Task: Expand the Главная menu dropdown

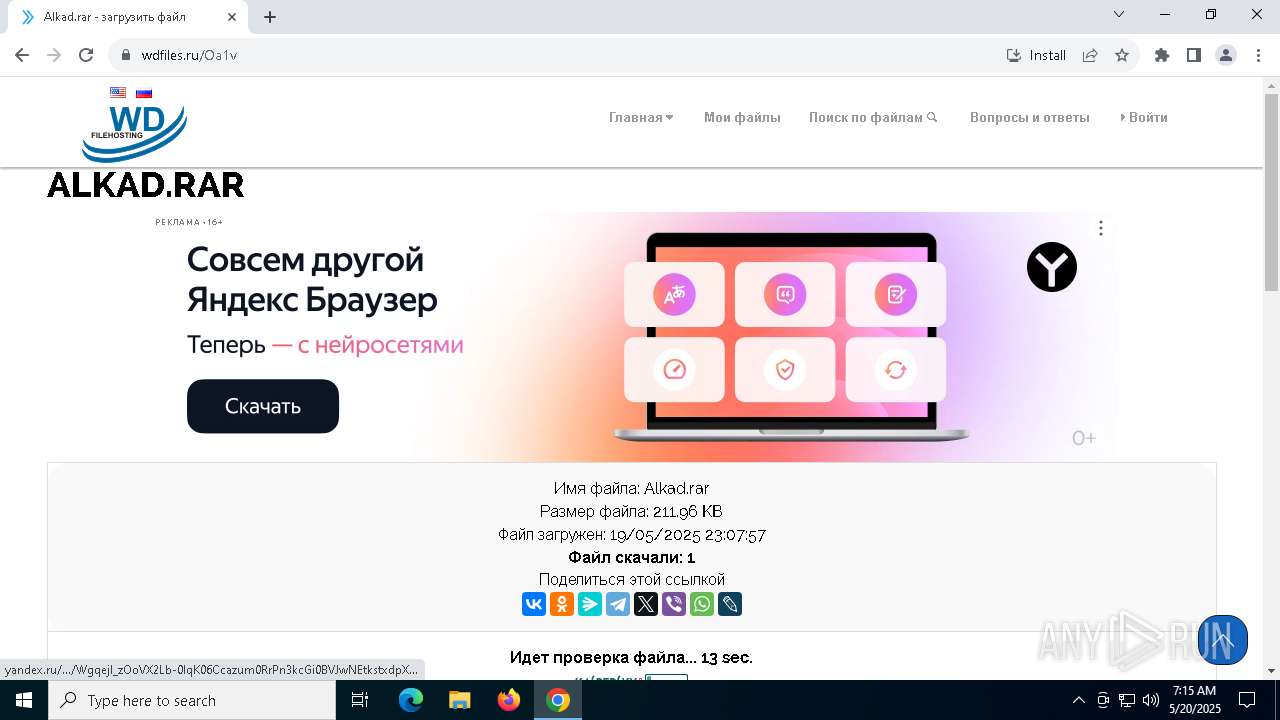Action: click(x=641, y=117)
